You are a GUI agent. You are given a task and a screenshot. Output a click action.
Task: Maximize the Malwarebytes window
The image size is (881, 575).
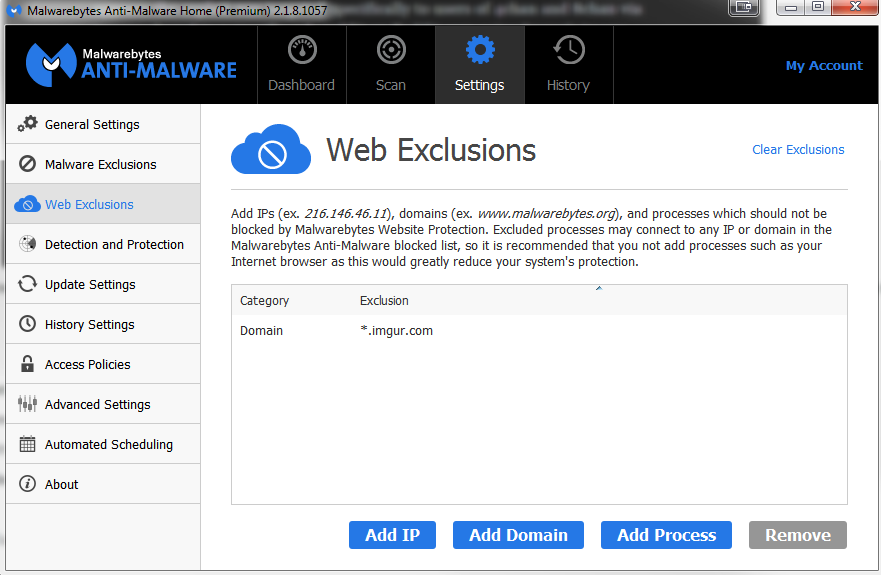(x=818, y=7)
